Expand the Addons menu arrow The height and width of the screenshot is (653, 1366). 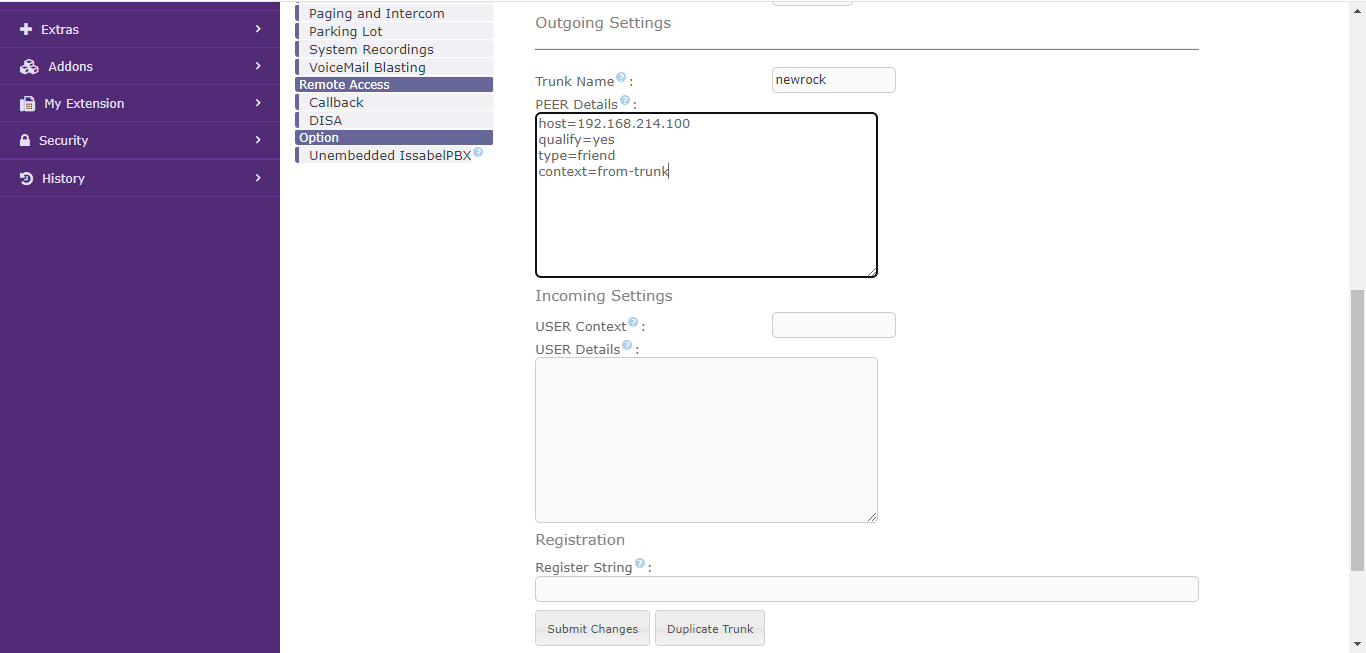258,66
